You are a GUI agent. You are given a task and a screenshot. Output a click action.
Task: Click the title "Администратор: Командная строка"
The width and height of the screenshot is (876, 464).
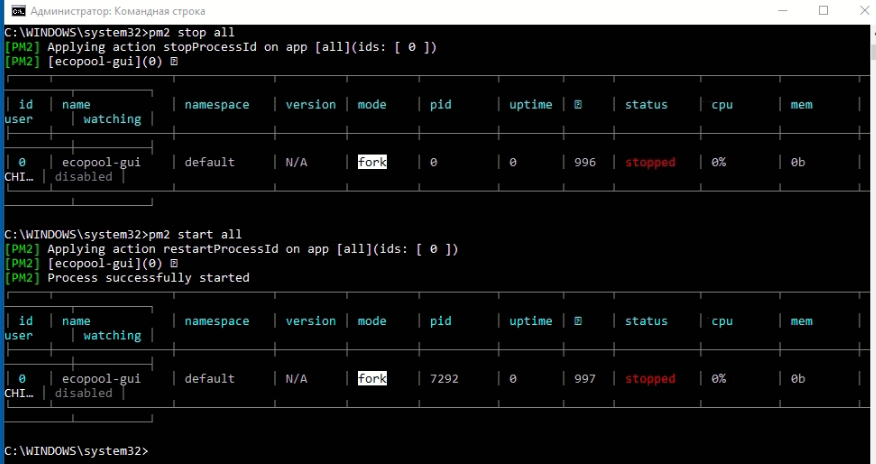[x=118, y=11]
